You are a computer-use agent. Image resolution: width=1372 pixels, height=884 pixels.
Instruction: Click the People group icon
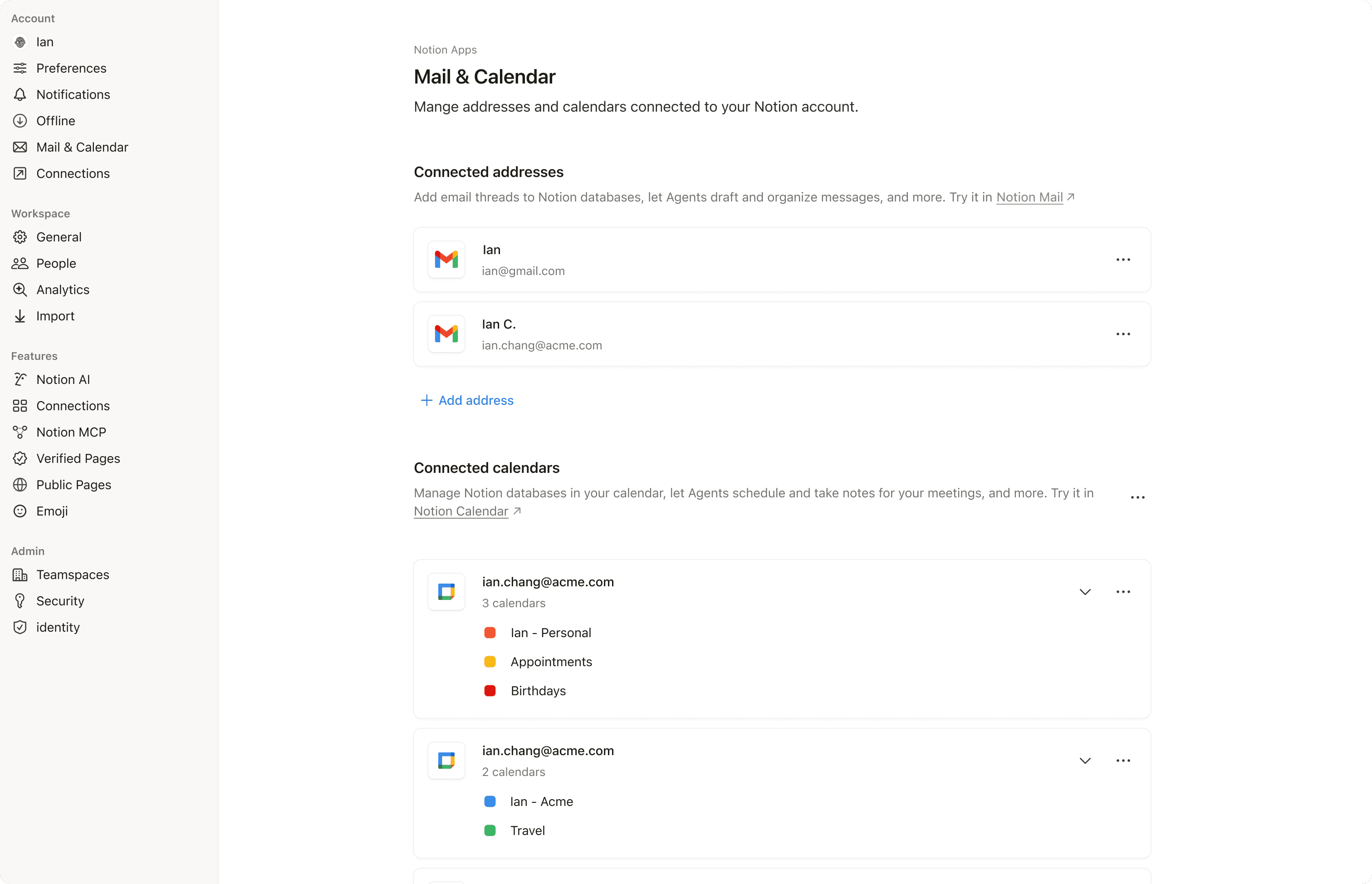(x=20, y=264)
